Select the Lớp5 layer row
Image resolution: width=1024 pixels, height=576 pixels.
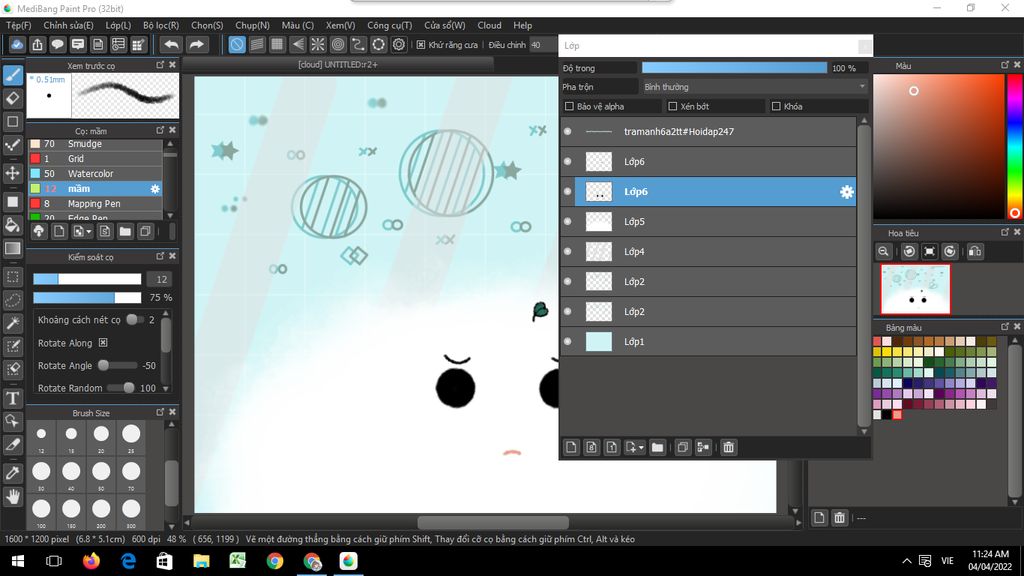708,222
